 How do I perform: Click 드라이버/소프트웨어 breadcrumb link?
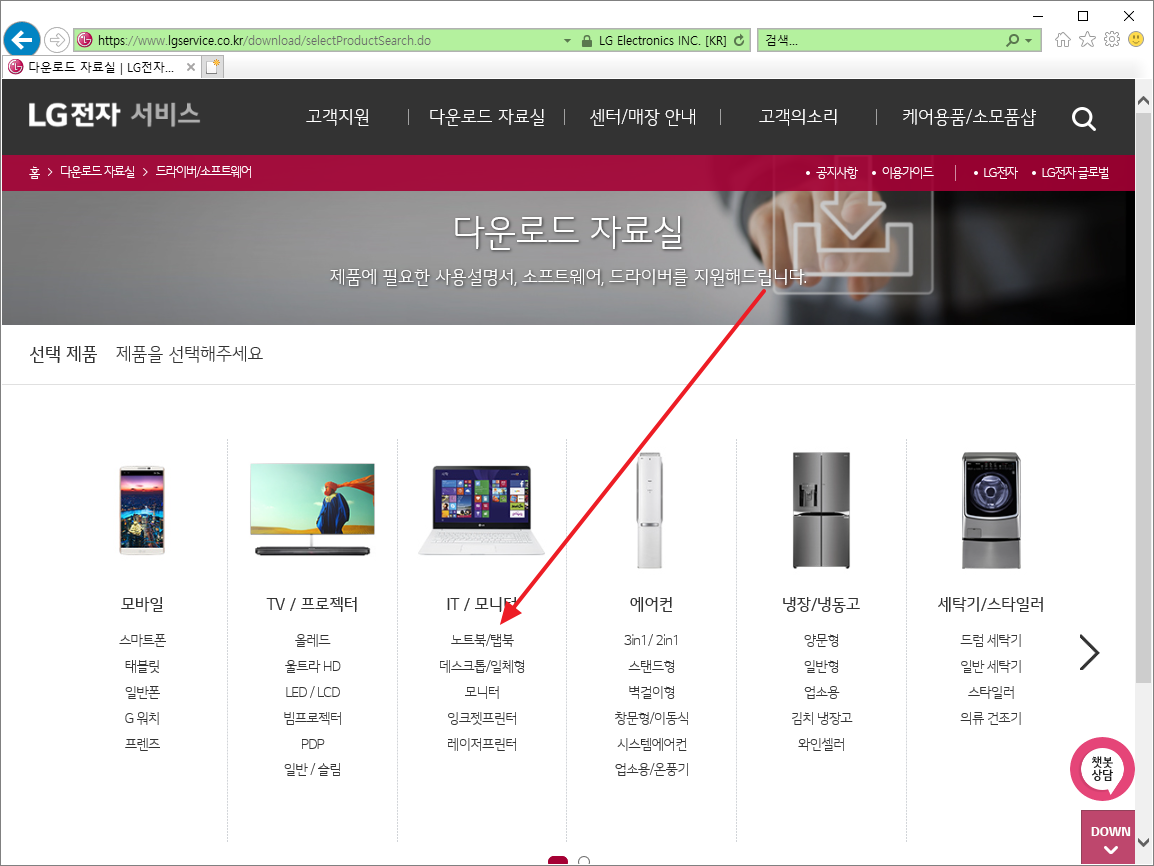203,171
